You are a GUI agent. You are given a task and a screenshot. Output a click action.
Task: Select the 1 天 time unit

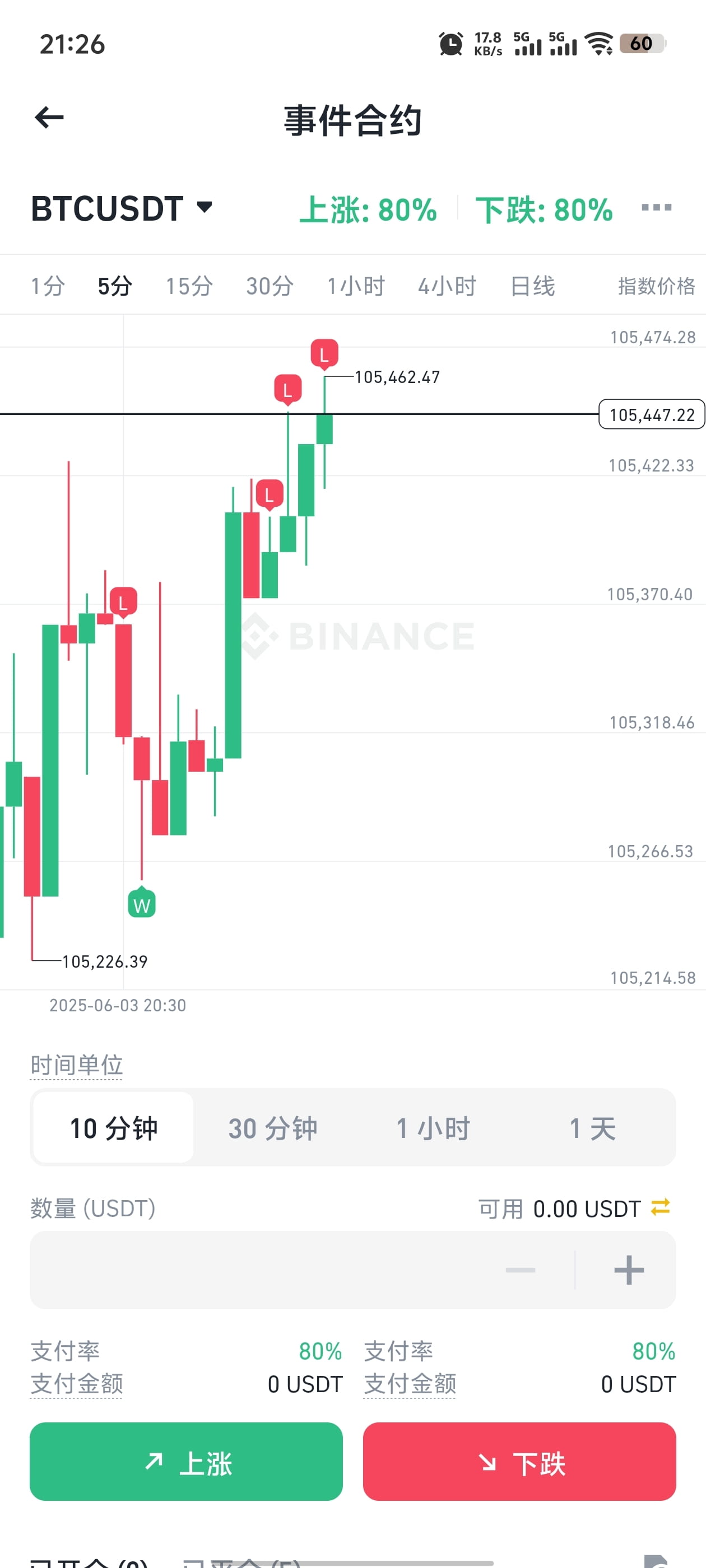593,1127
